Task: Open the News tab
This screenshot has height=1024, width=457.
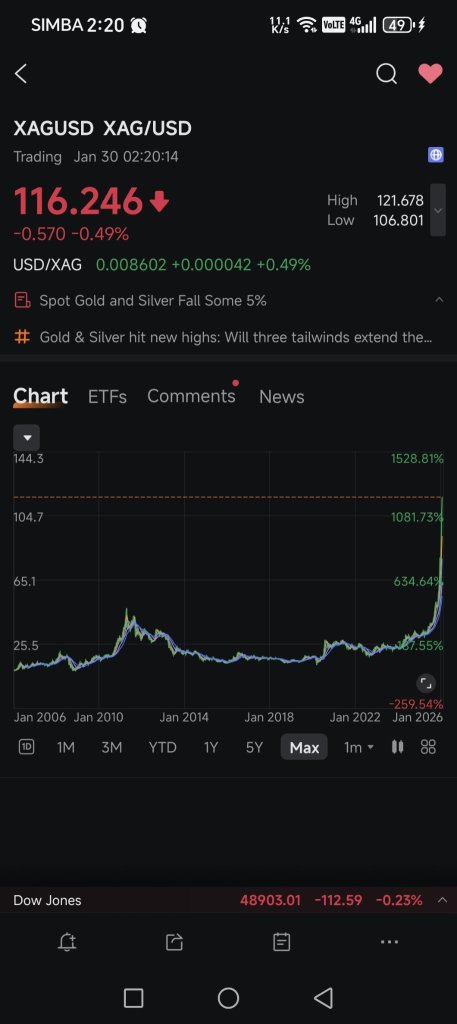Action: pyautogui.click(x=281, y=396)
